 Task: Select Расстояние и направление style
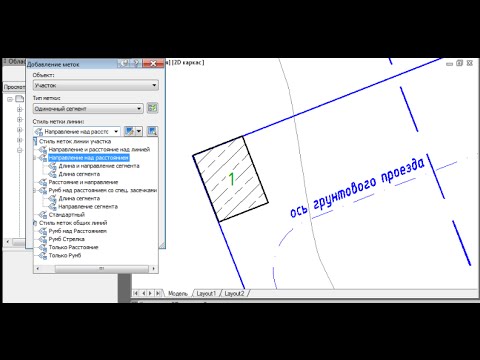pos(83,182)
